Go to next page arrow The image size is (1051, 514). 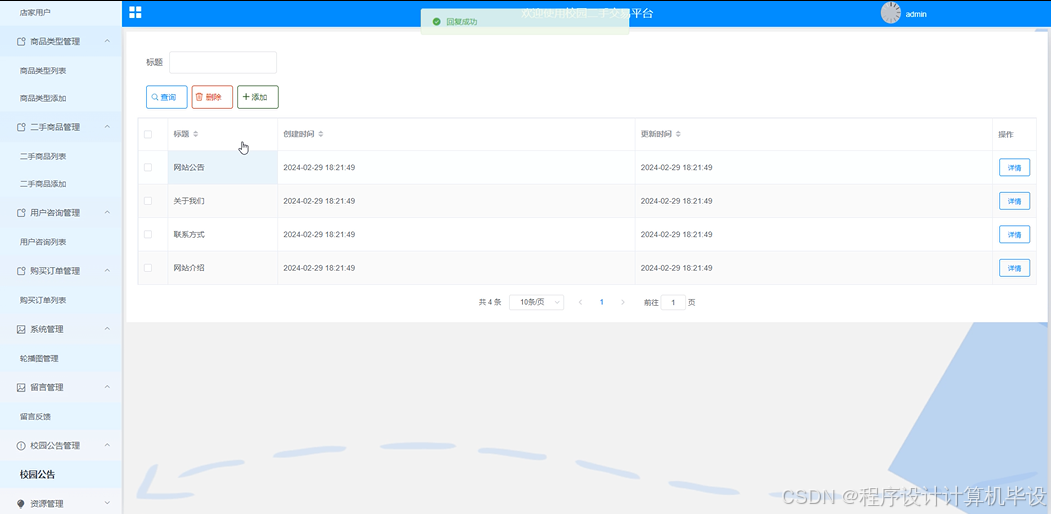click(623, 302)
